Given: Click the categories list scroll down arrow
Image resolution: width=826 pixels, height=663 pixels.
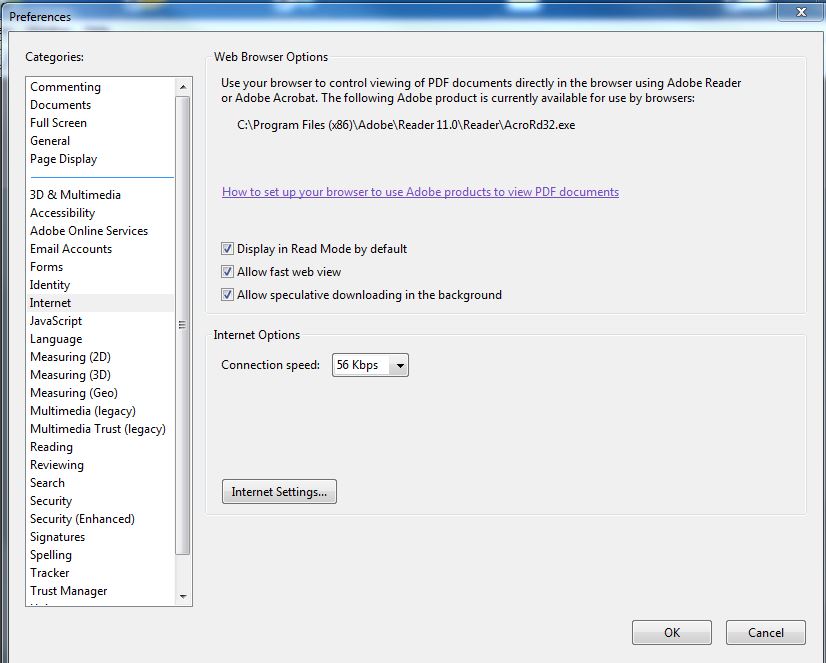Looking at the screenshot, I should coord(183,596).
